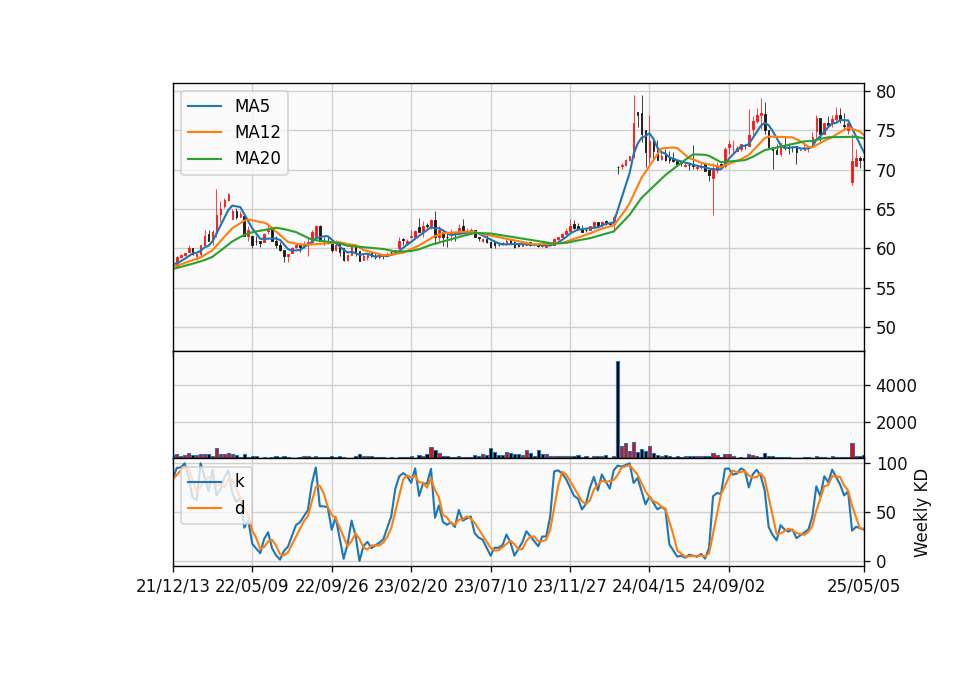Click the 24/09/02 date tick label
The width and height of the screenshot is (960, 690).
[729, 586]
